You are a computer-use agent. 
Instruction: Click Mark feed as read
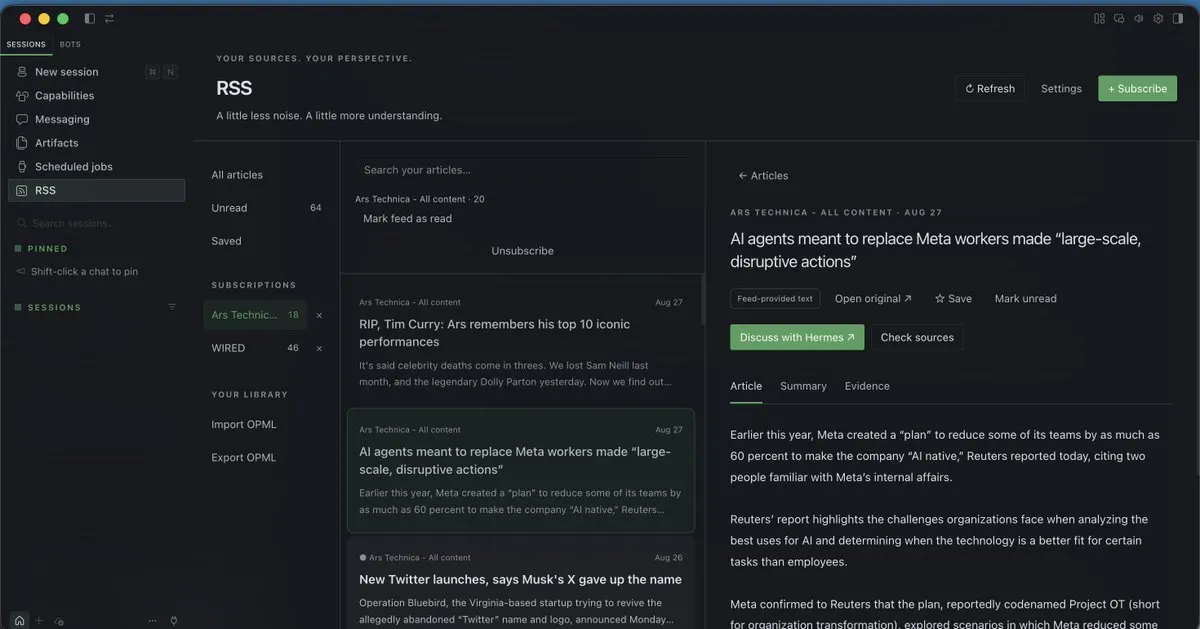pyautogui.click(x=407, y=219)
